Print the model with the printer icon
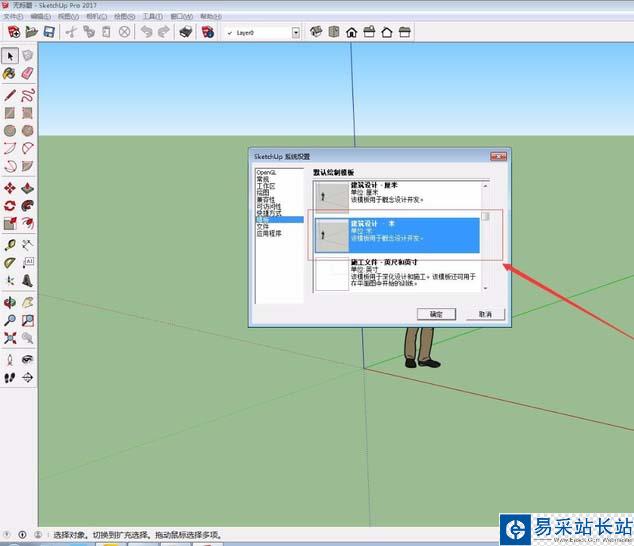Screen dimensions: 634x546 point(186,32)
